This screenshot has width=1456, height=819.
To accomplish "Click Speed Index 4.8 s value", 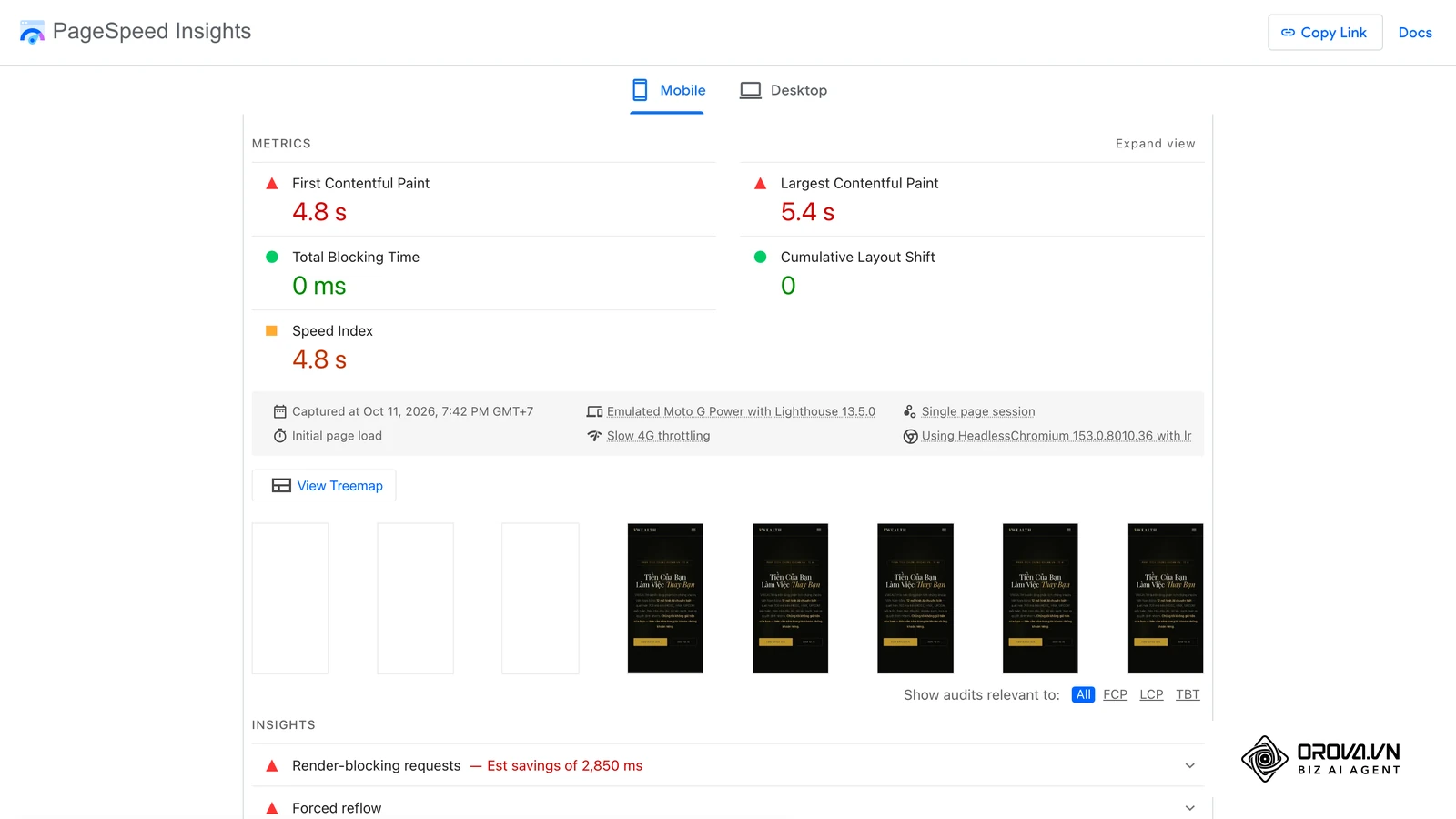I will (319, 359).
